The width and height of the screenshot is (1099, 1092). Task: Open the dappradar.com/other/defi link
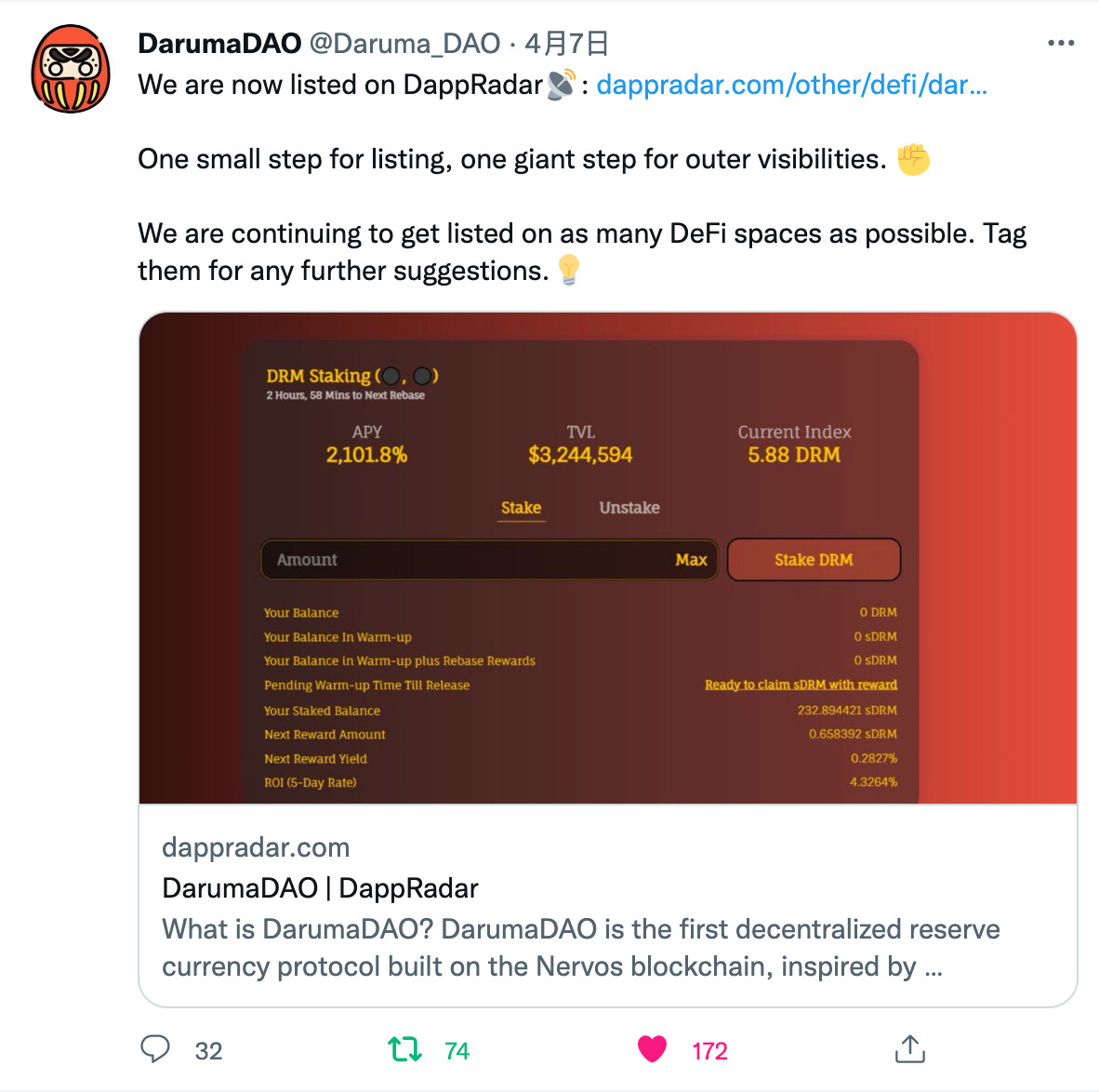coord(791,85)
